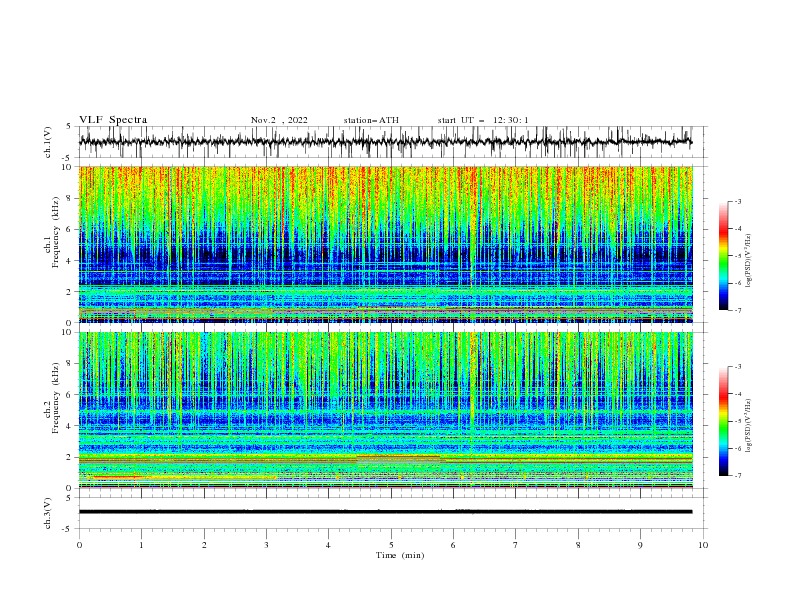The width and height of the screenshot is (792, 612).
Task: Click the time axis tick '3'
Action: (266, 545)
